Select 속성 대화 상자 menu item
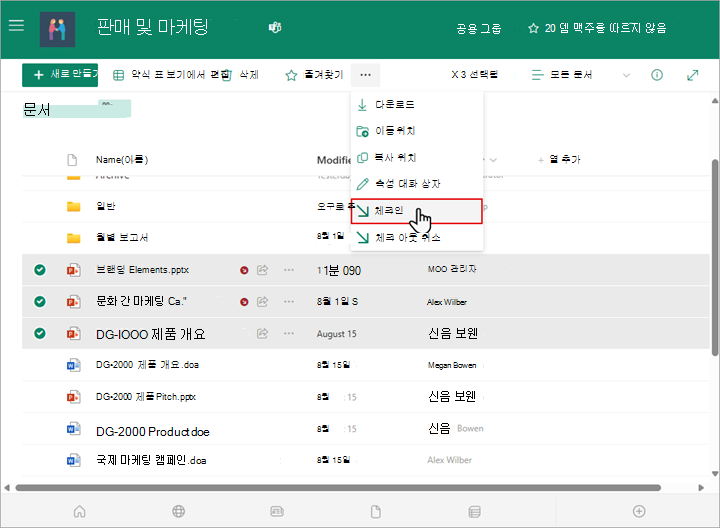720x528 pixels. coord(417,184)
